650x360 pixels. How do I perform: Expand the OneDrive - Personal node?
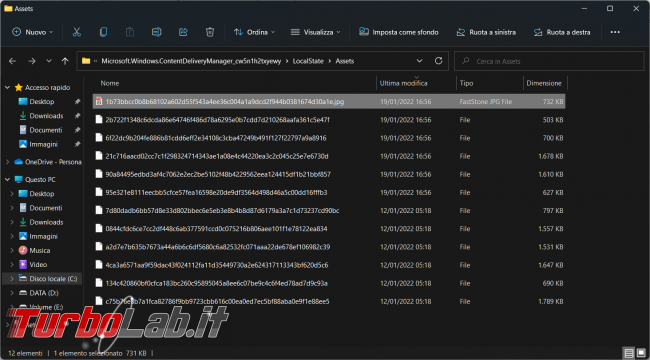coord(7,162)
